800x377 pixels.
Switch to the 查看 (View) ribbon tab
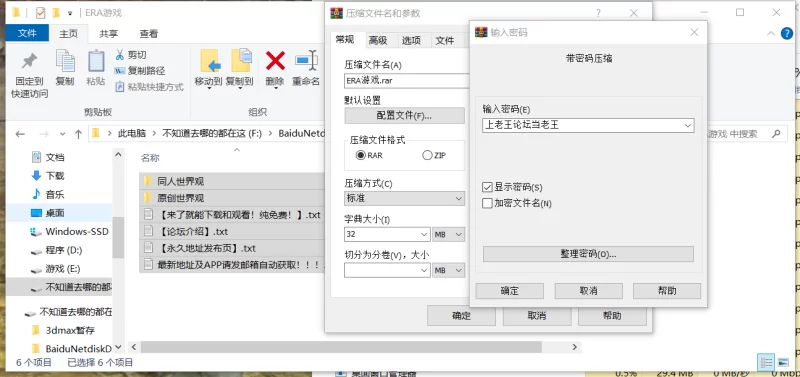pyautogui.click(x=149, y=34)
